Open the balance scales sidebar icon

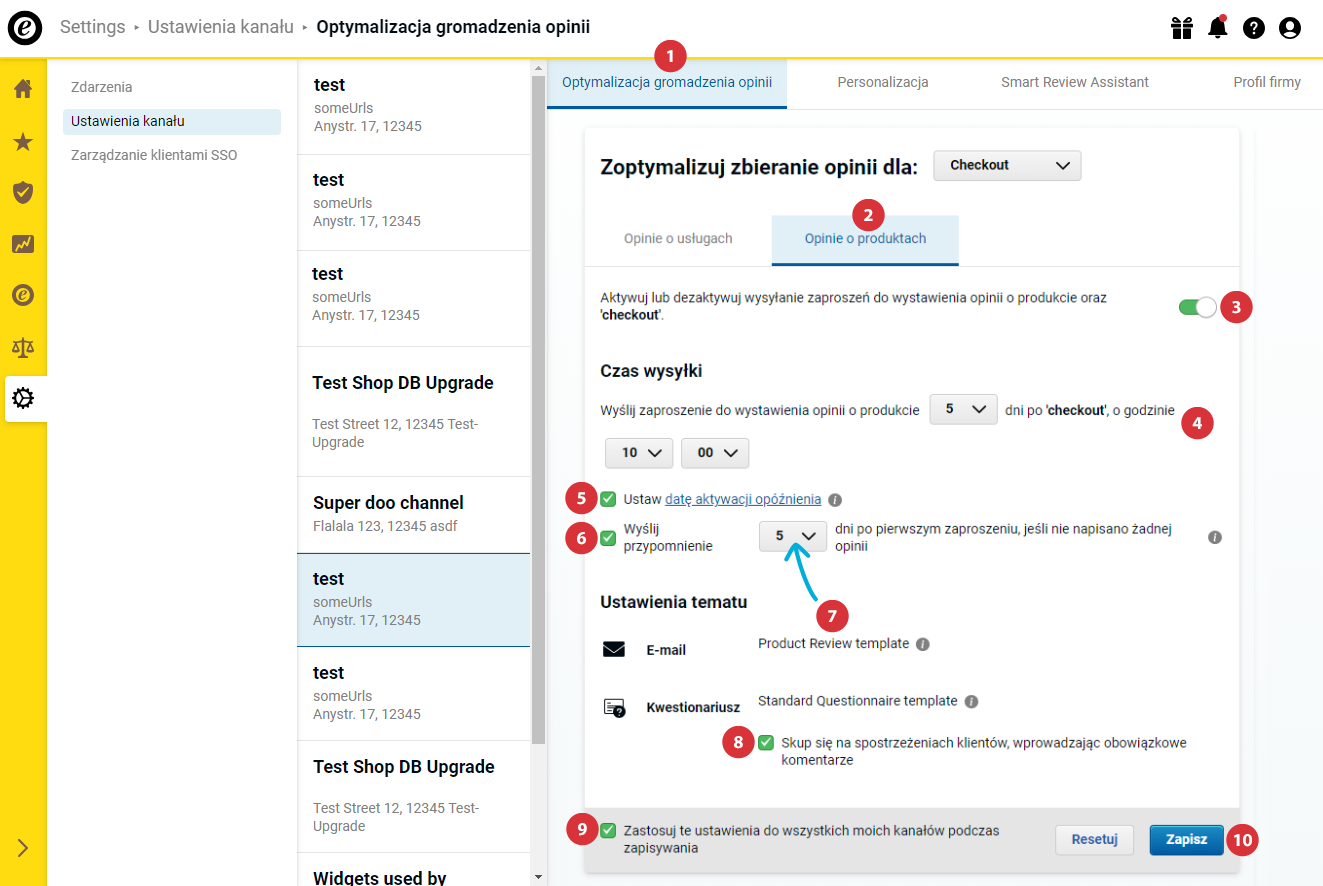[23, 347]
